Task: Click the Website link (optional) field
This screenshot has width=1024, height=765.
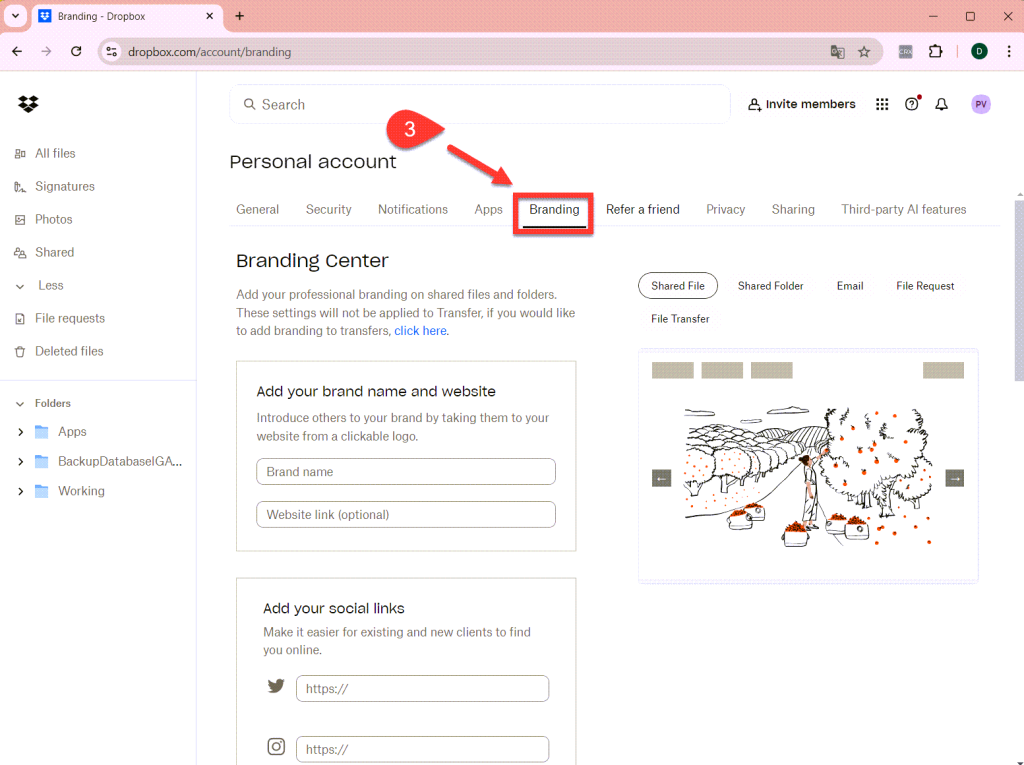Action: 406,515
